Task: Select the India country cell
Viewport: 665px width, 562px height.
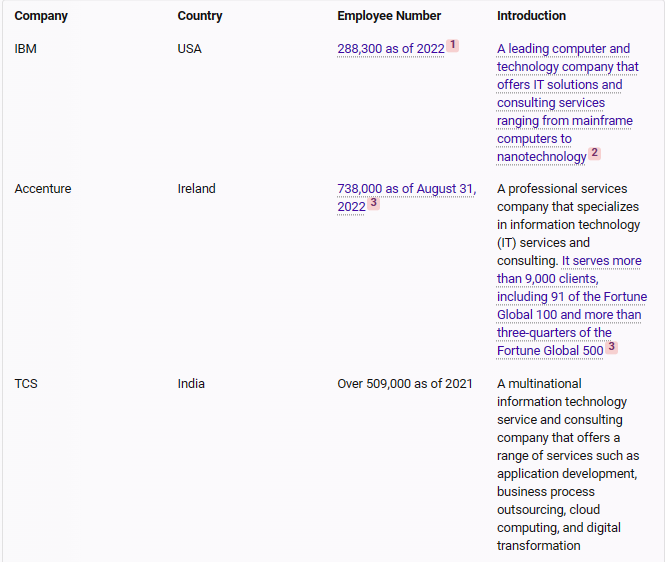Action: click(x=192, y=384)
